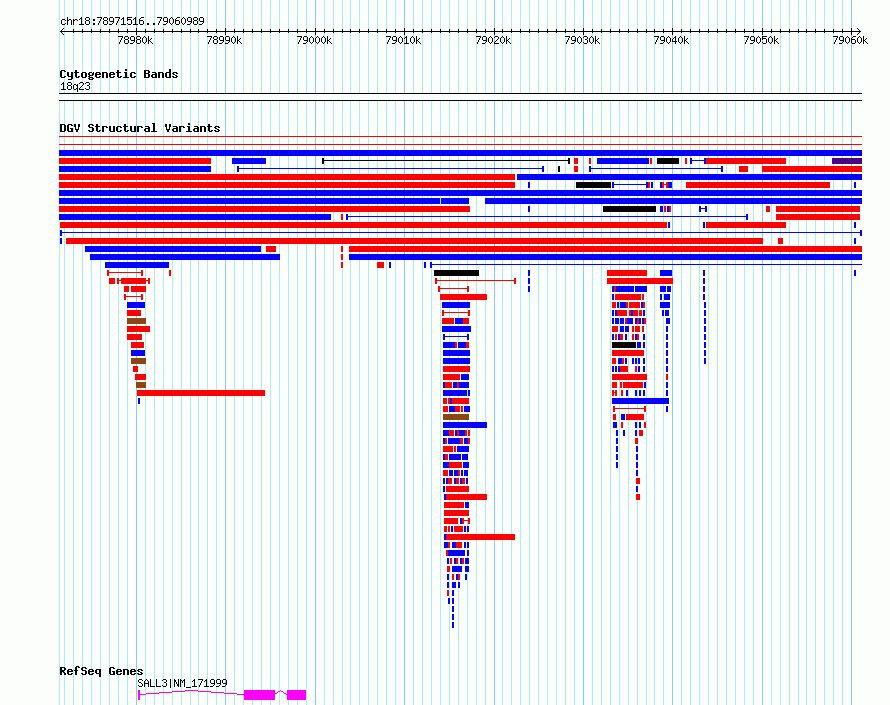Select the Cytogenetic Bands track title

119,74
